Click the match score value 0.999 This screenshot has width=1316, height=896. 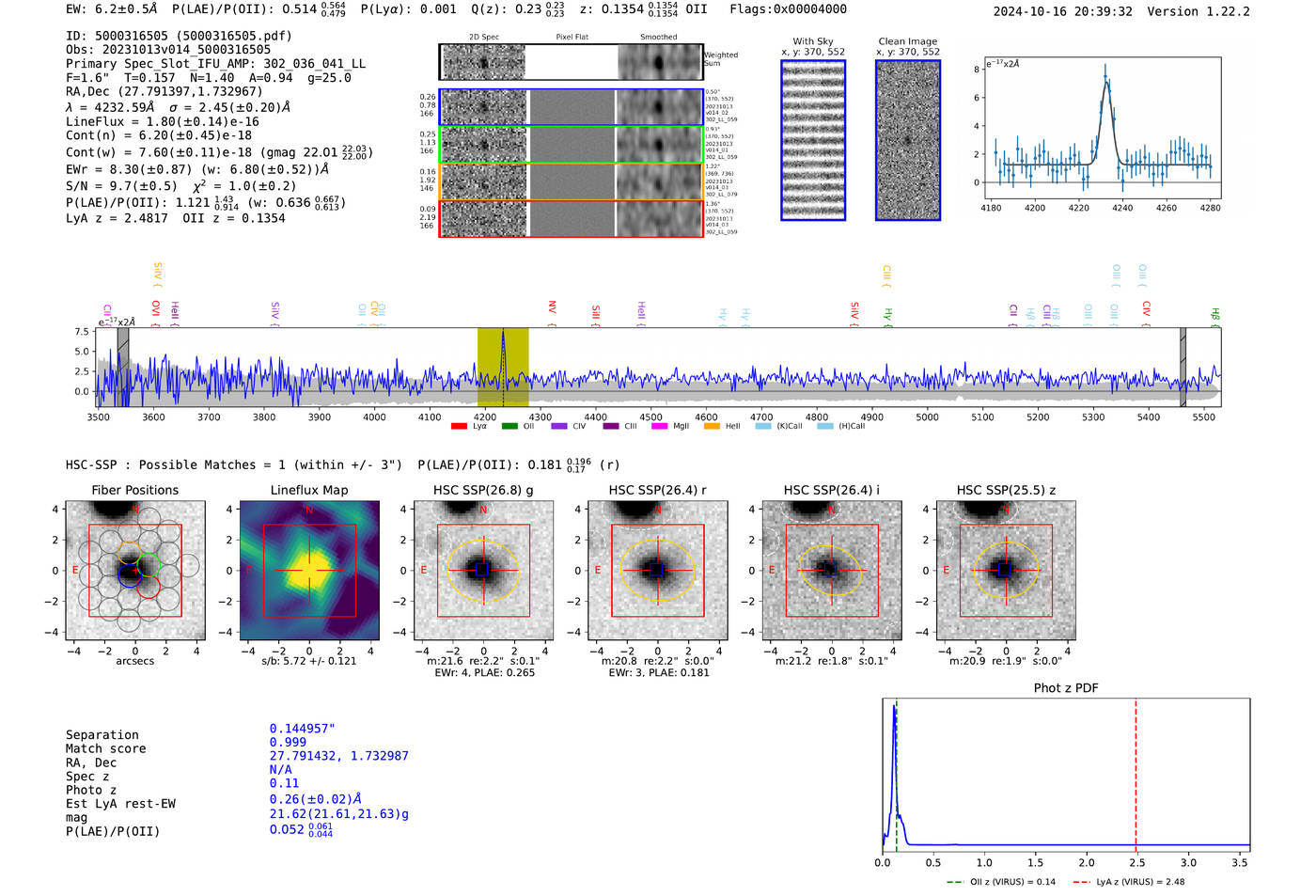288,743
